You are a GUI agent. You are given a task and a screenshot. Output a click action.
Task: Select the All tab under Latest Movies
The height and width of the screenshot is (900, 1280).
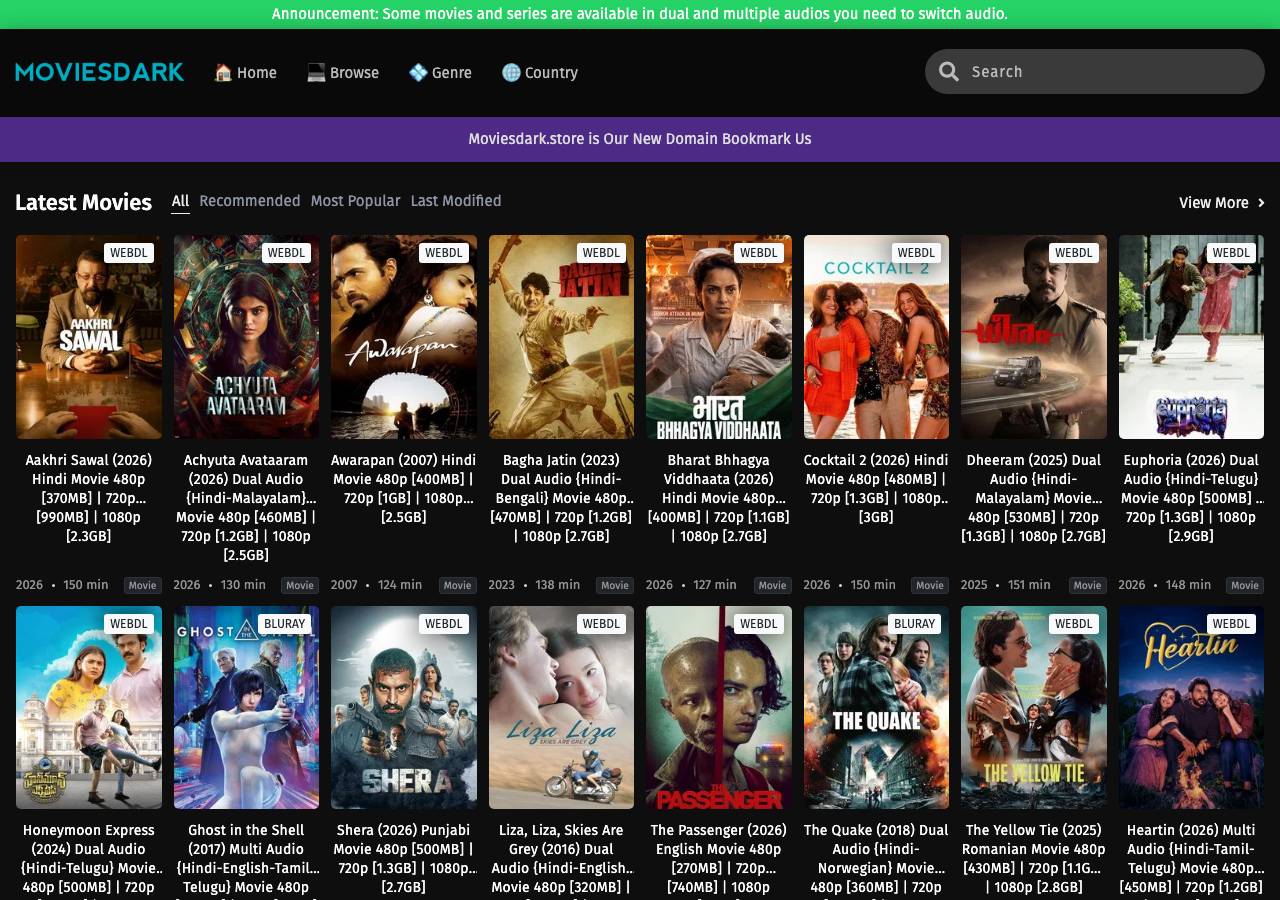coord(180,201)
